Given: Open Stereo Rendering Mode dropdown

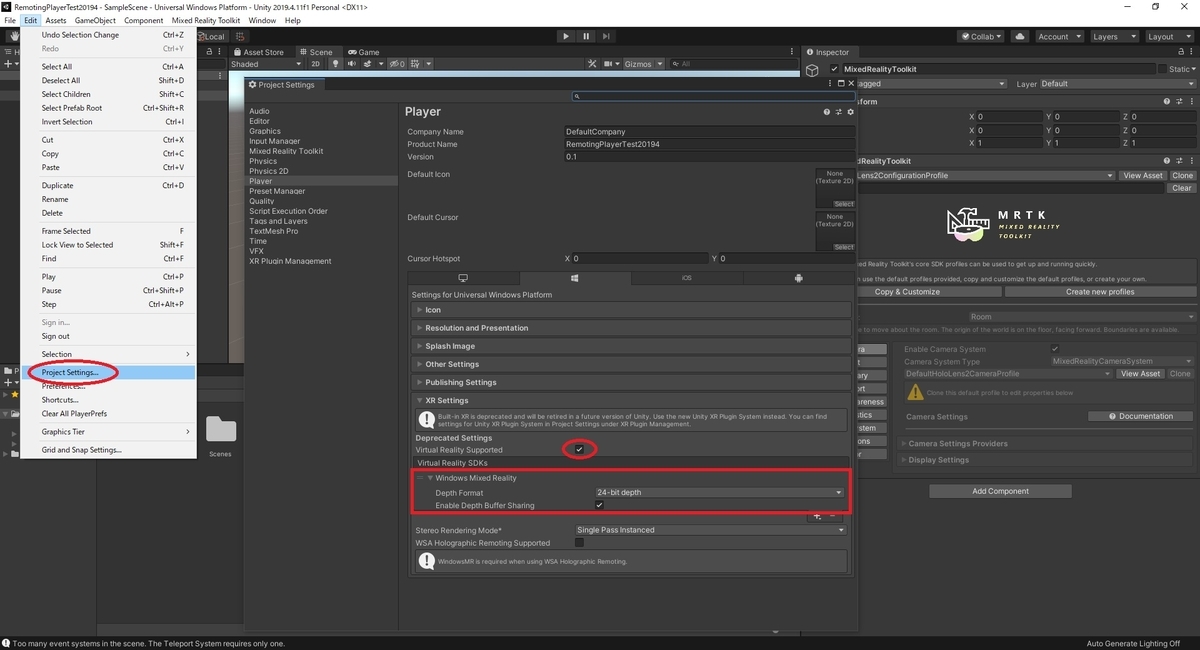Looking at the screenshot, I should (711, 529).
